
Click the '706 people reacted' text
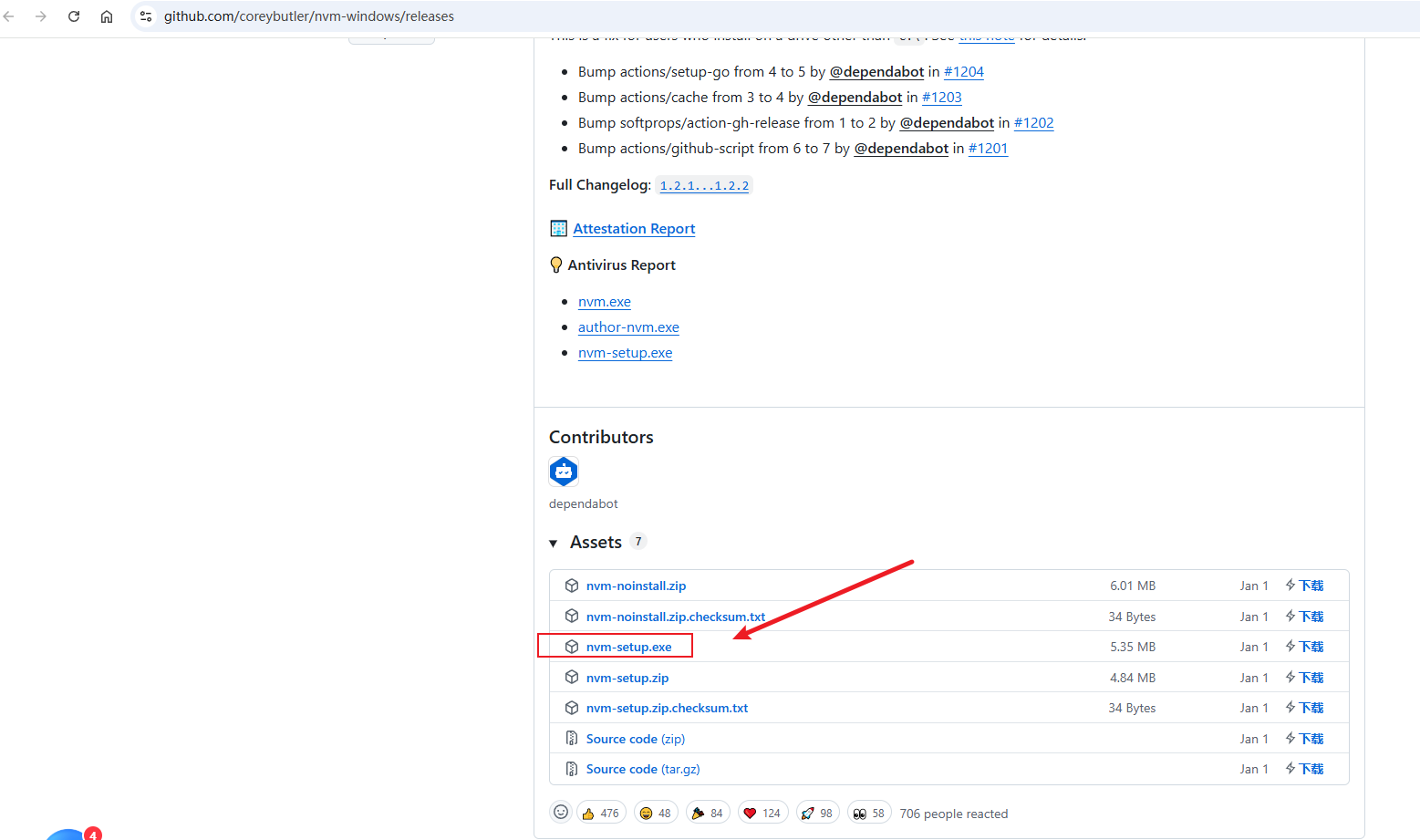[954, 814]
